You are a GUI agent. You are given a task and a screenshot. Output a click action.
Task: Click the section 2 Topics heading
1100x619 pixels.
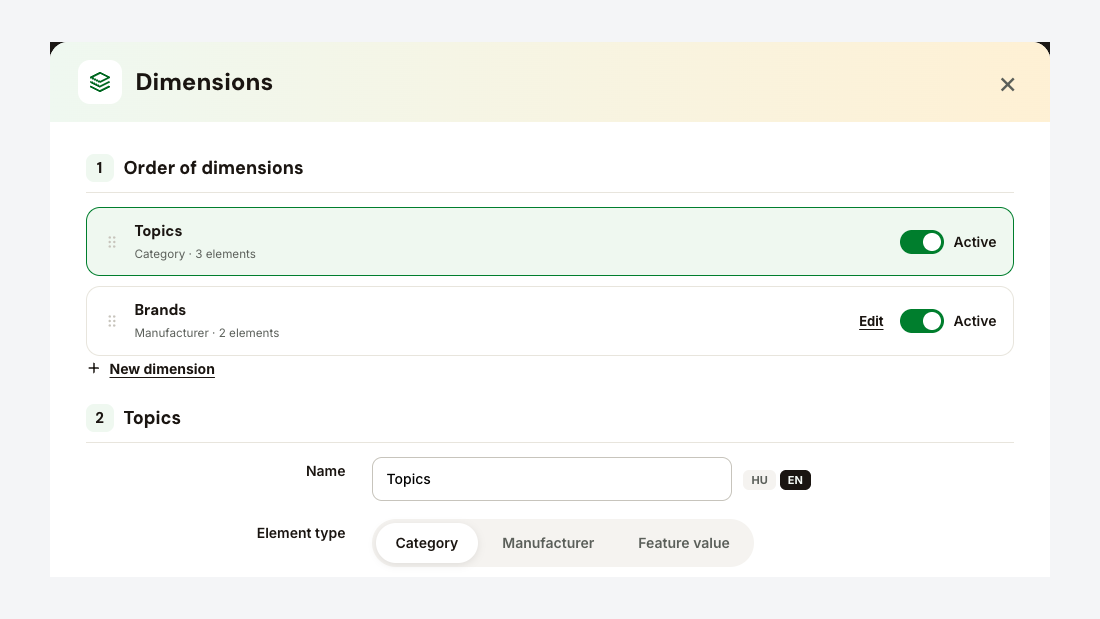click(x=152, y=418)
